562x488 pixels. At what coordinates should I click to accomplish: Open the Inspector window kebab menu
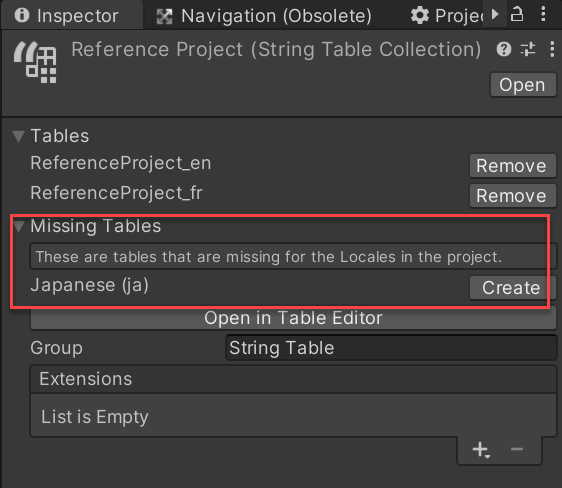click(x=543, y=14)
